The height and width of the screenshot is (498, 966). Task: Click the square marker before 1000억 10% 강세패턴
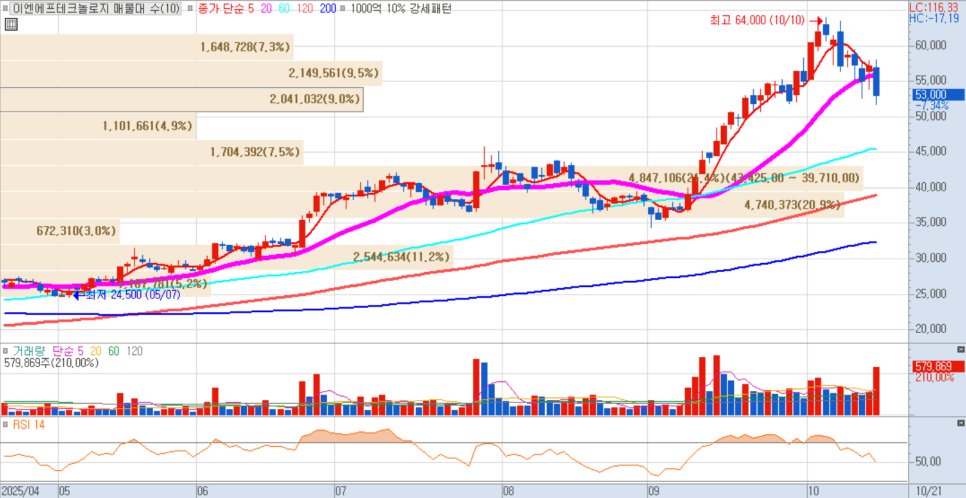pyautogui.click(x=343, y=10)
